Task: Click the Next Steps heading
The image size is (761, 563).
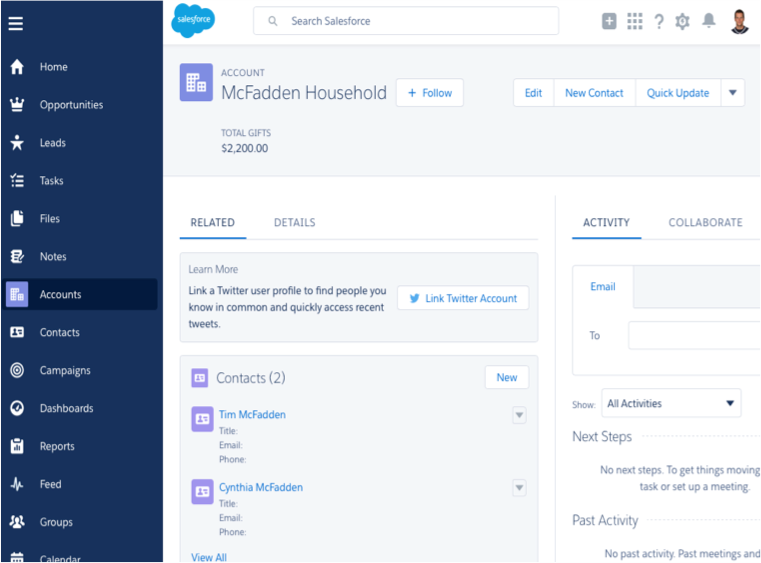Action: [x=602, y=437]
